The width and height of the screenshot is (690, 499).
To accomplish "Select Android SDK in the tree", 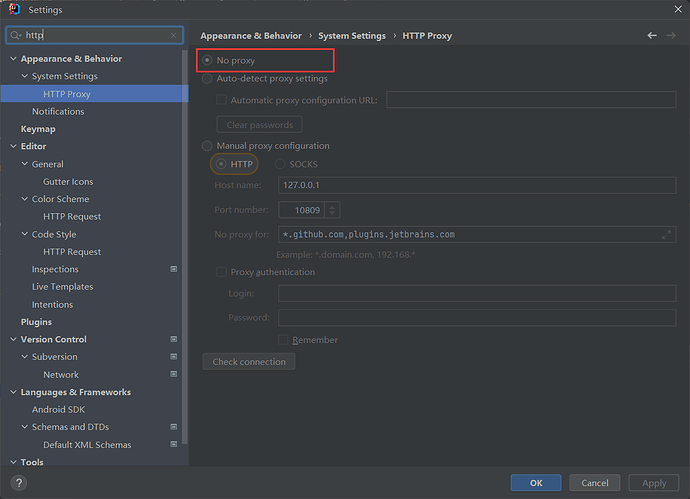I will 58,409.
